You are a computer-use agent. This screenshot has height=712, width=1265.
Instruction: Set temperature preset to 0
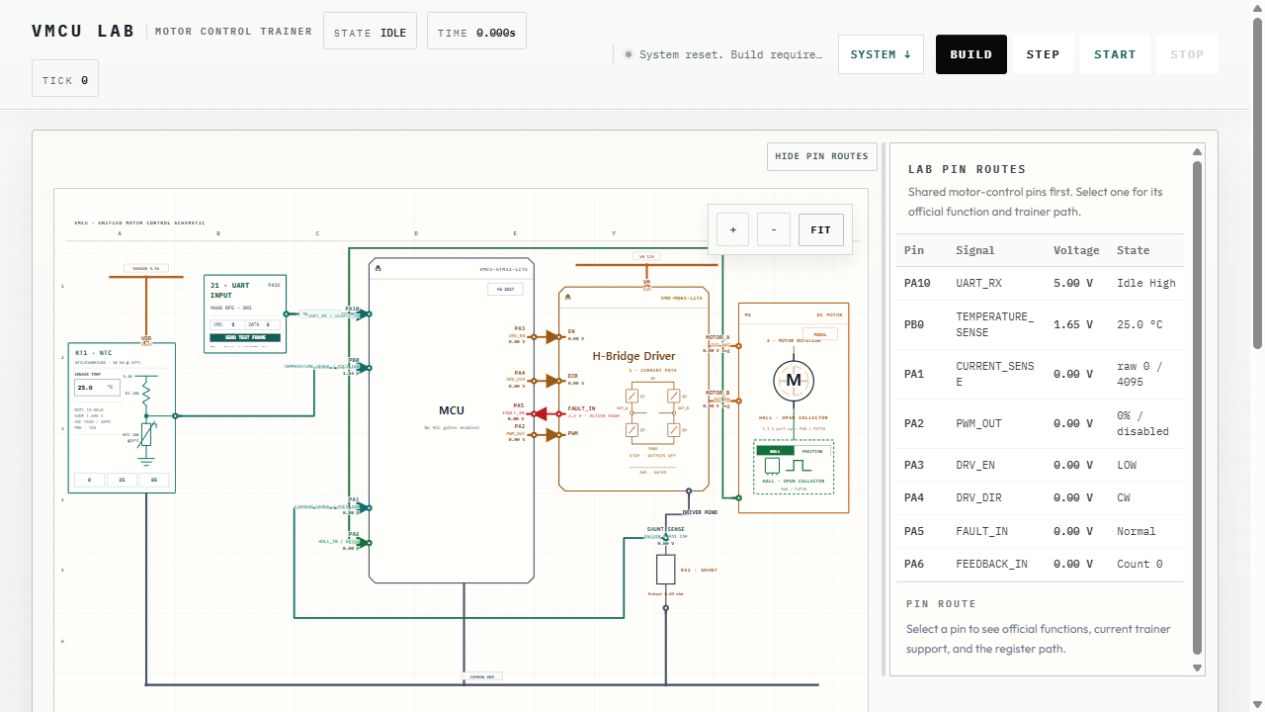pos(89,481)
